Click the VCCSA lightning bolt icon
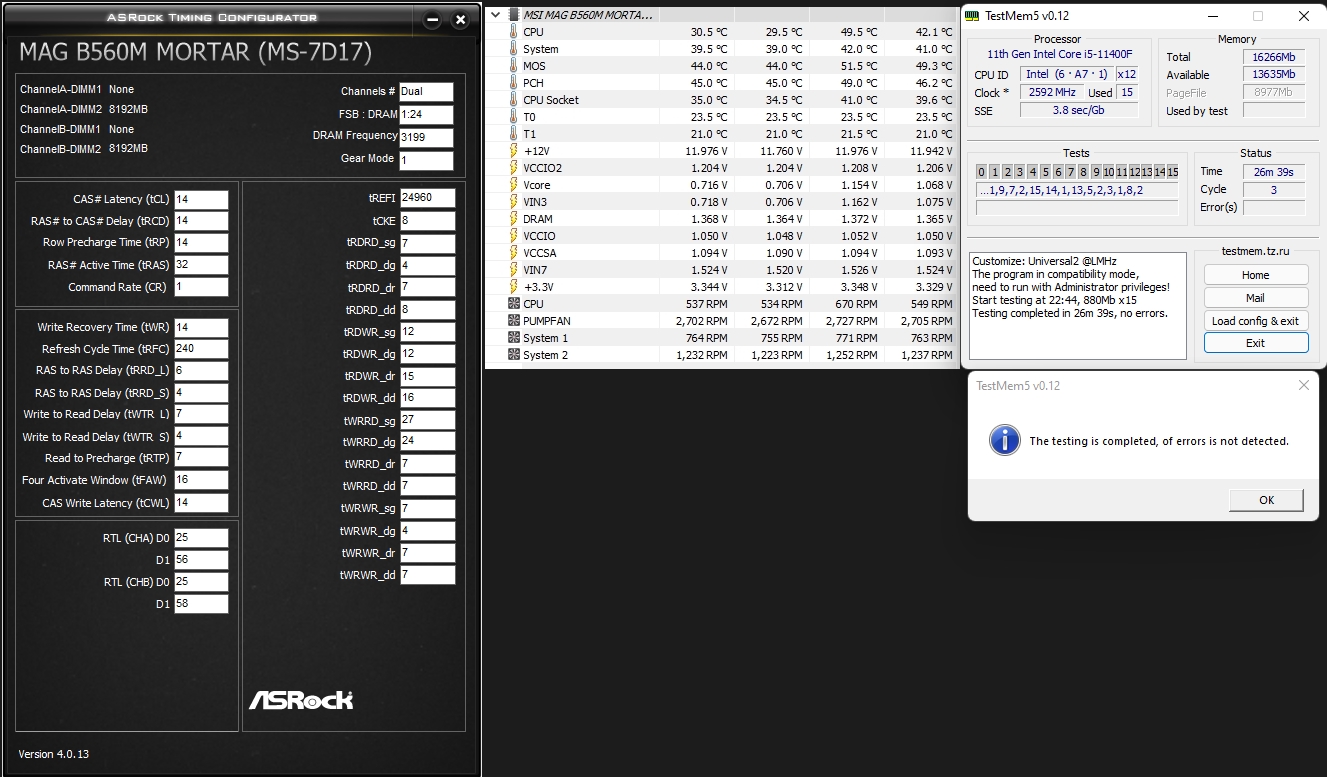This screenshot has width=1327, height=777. 514,253
